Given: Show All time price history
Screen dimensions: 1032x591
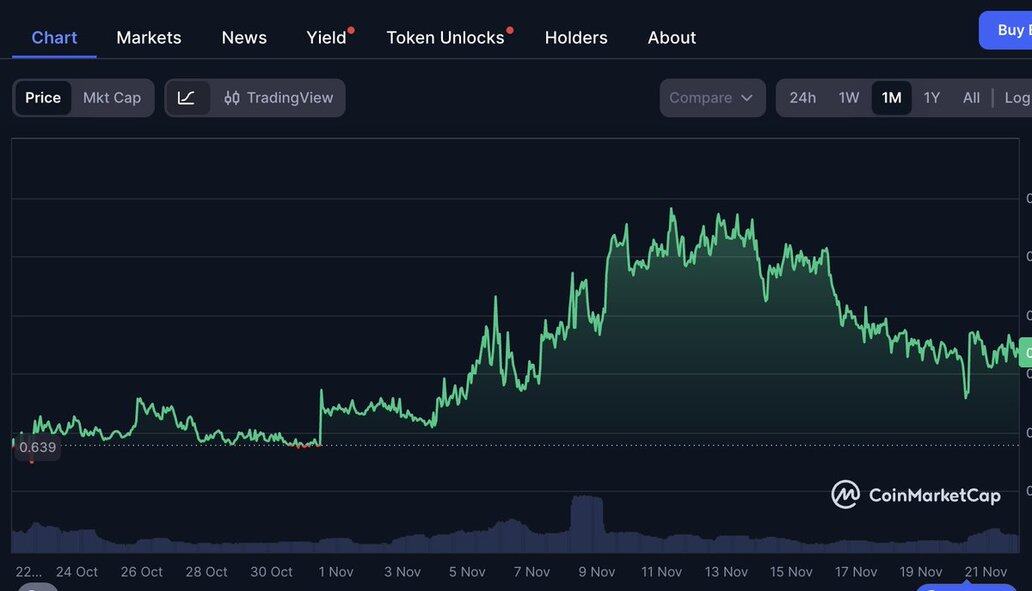Looking at the screenshot, I should click(971, 98).
